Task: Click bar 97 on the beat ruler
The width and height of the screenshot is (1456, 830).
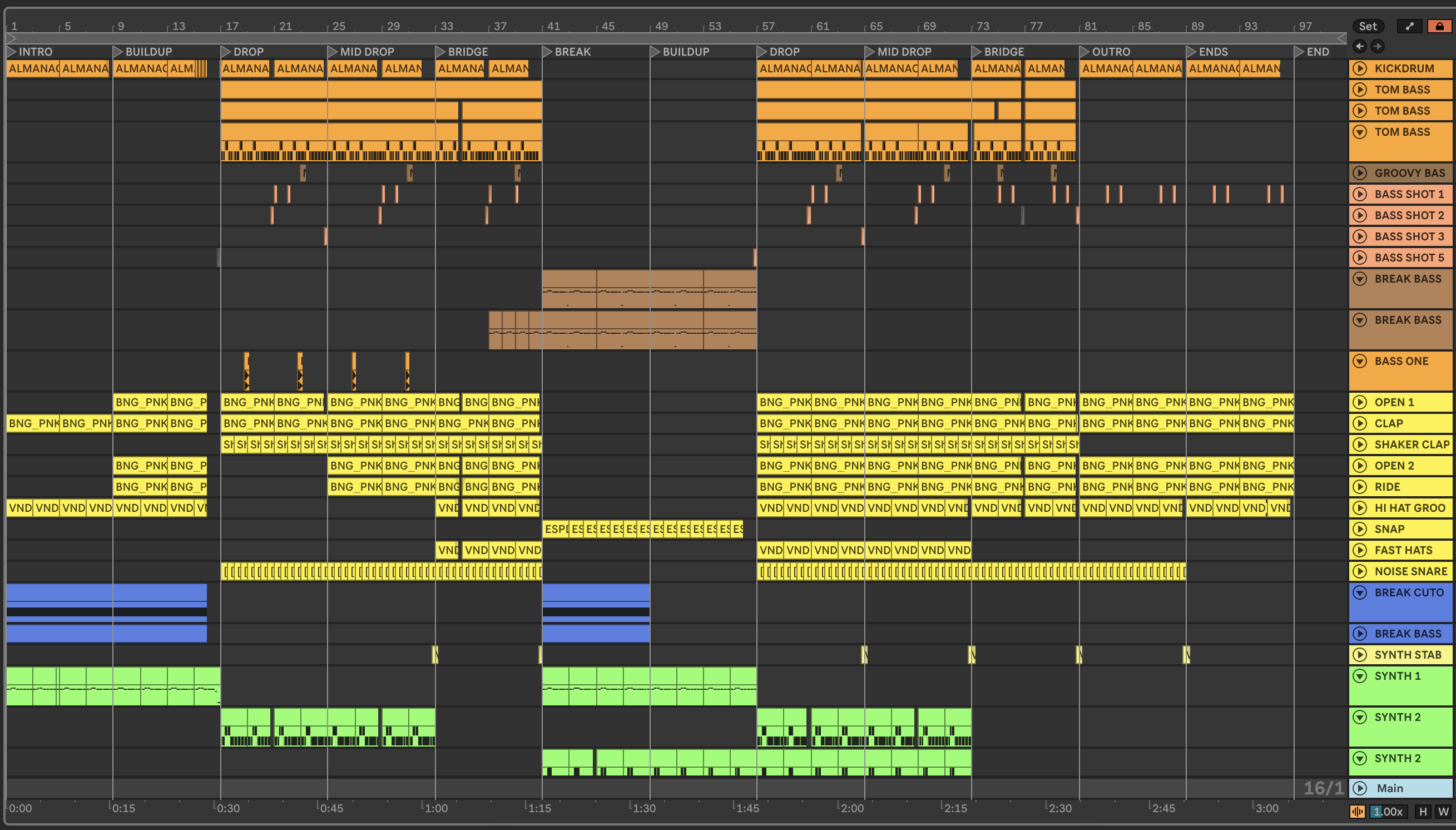Action: [1305, 26]
